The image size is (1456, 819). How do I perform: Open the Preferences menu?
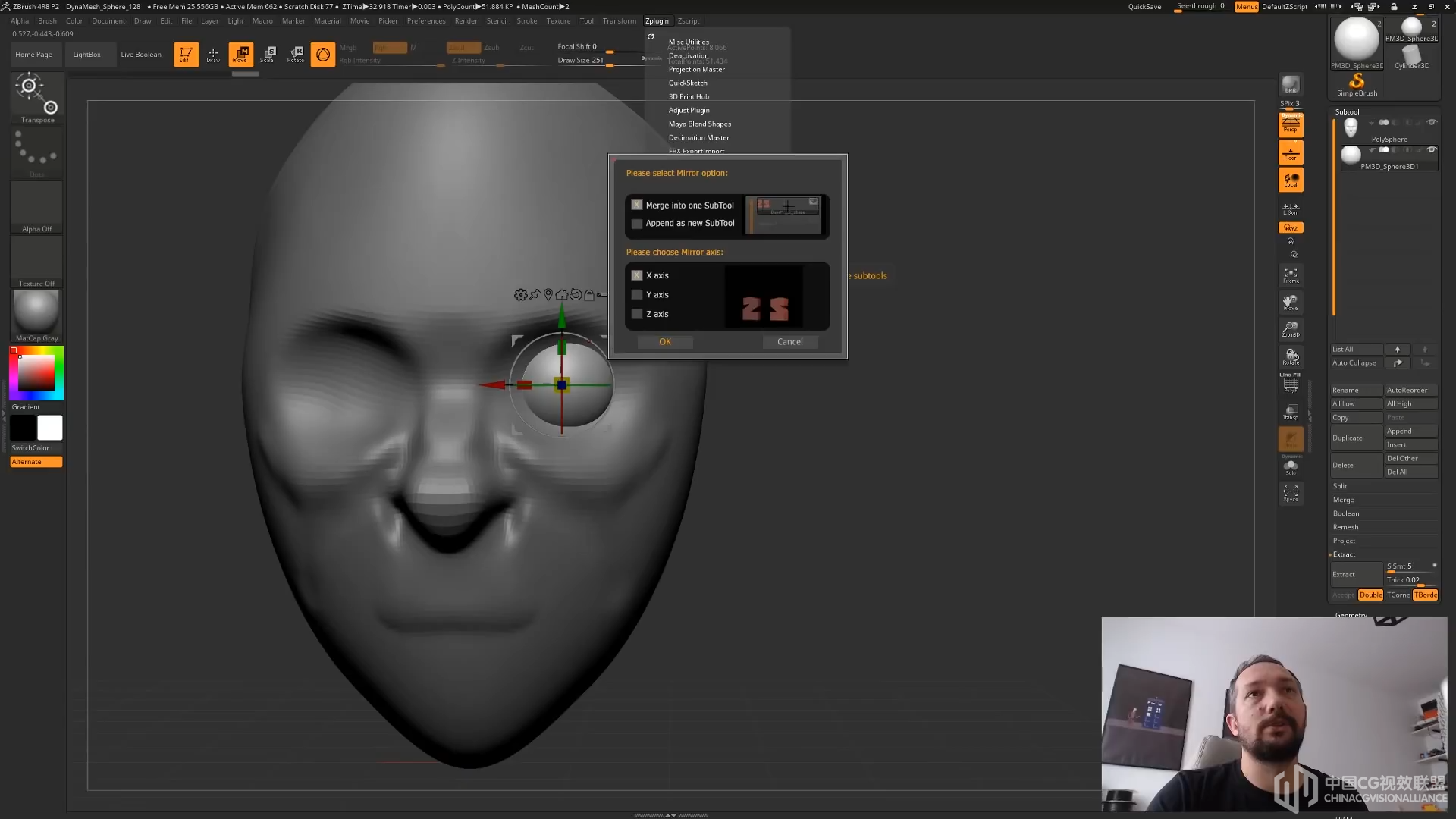click(x=426, y=20)
